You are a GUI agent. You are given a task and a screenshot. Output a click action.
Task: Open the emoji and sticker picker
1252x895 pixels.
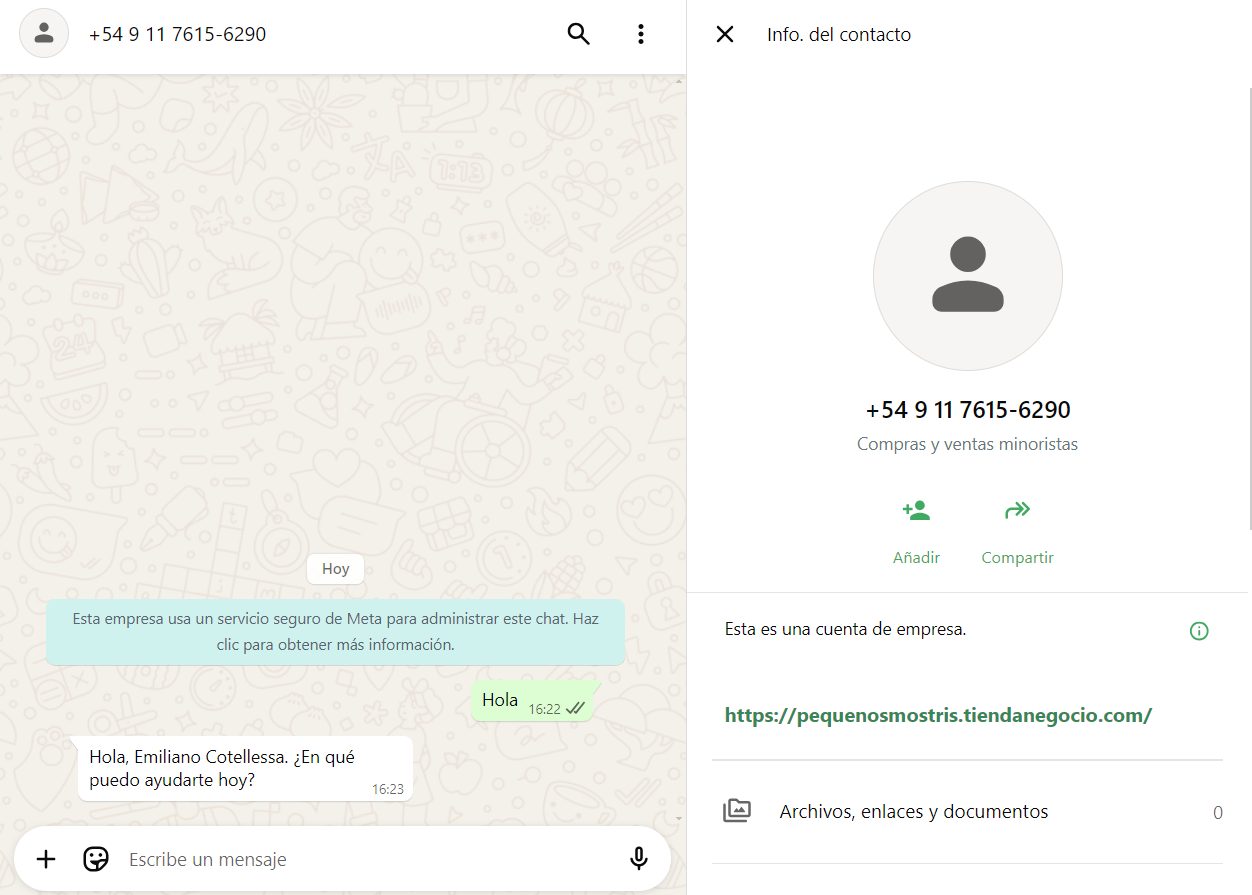tap(96, 859)
